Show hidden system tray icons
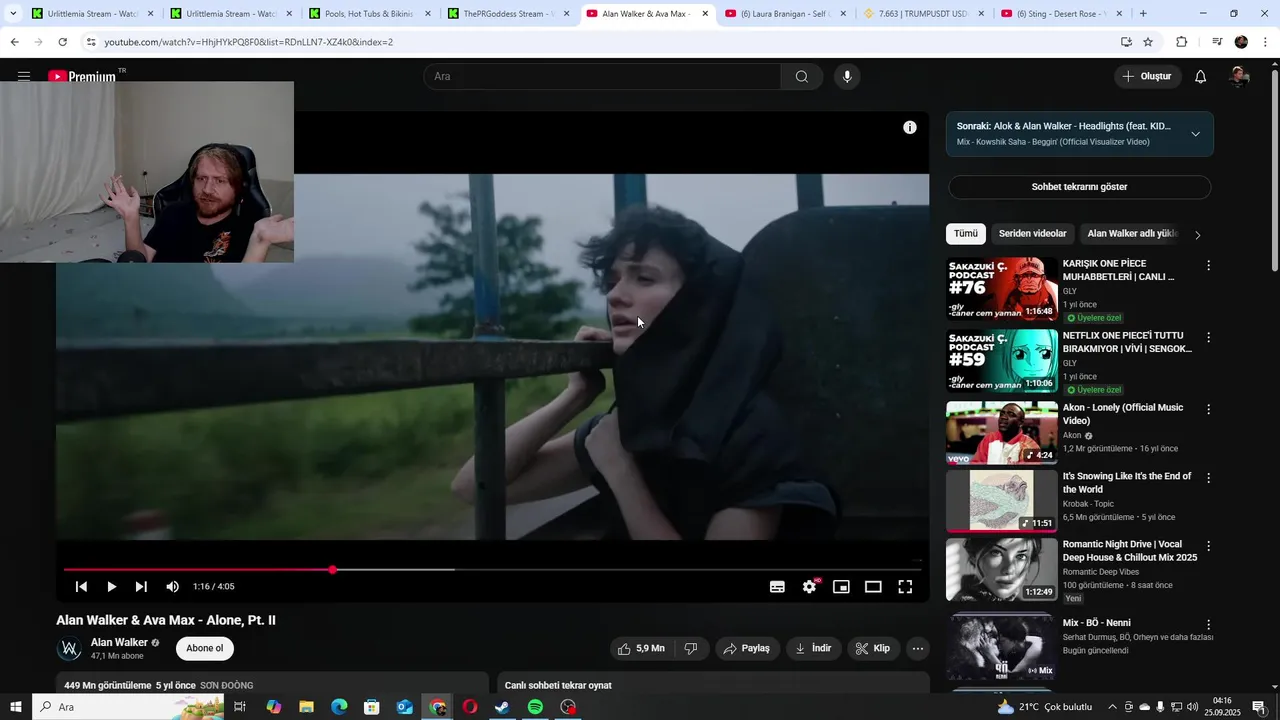The image size is (1280, 720). point(1112,707)
